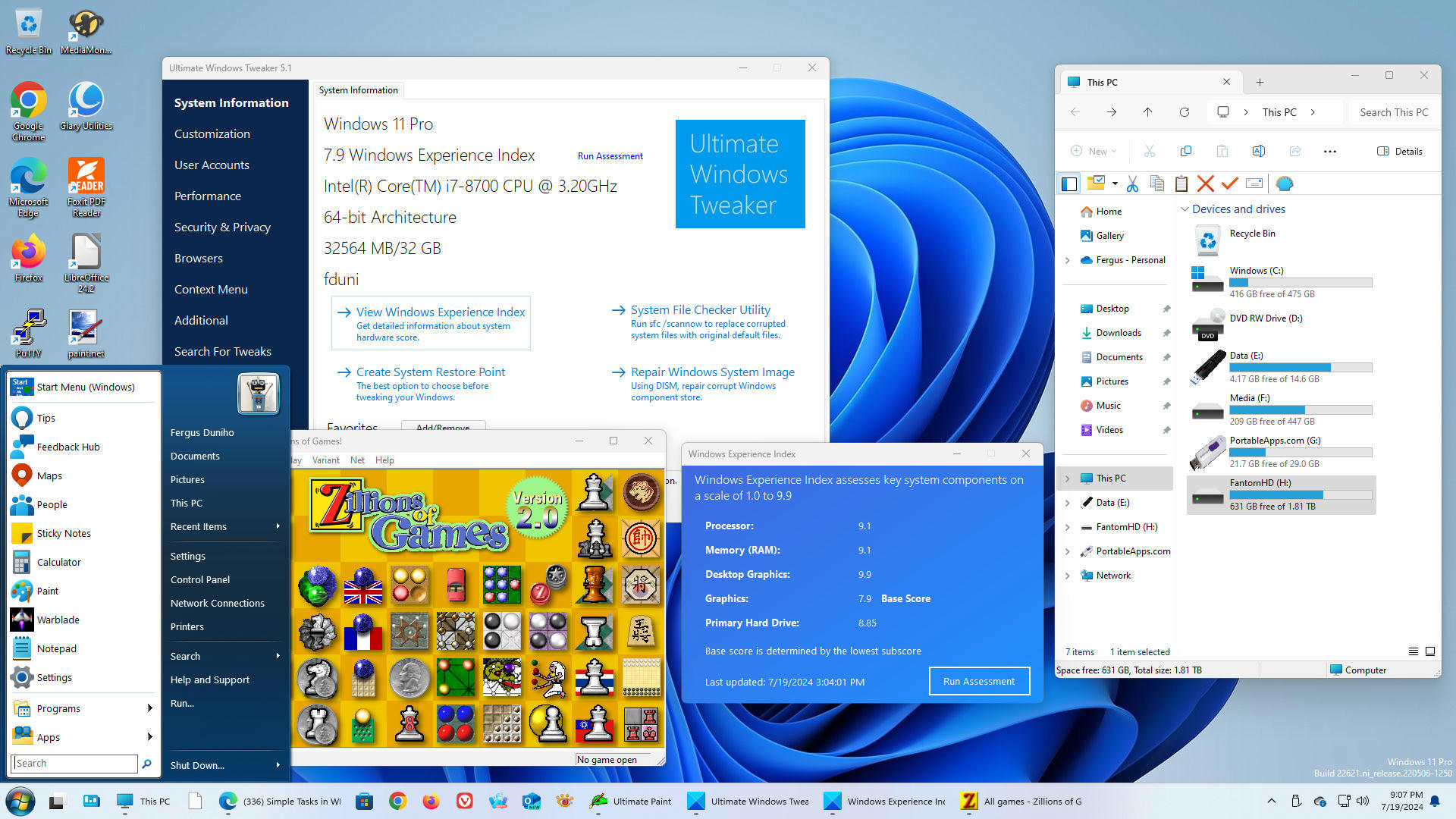This screenshot has height=819, width=1456.
Task: Click Repair Windows System Image link
Action: (712, 372)
